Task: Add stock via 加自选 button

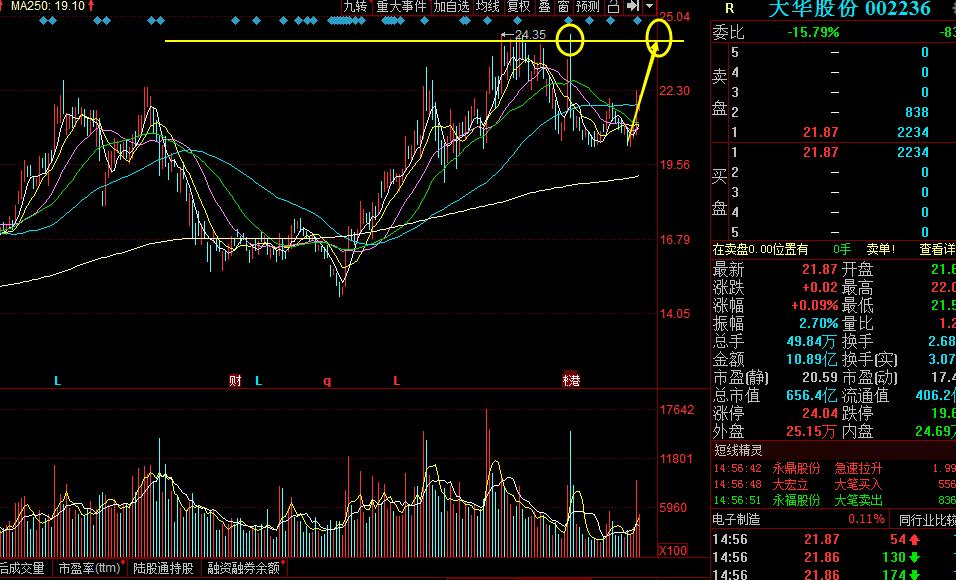Action: point(452,7)
